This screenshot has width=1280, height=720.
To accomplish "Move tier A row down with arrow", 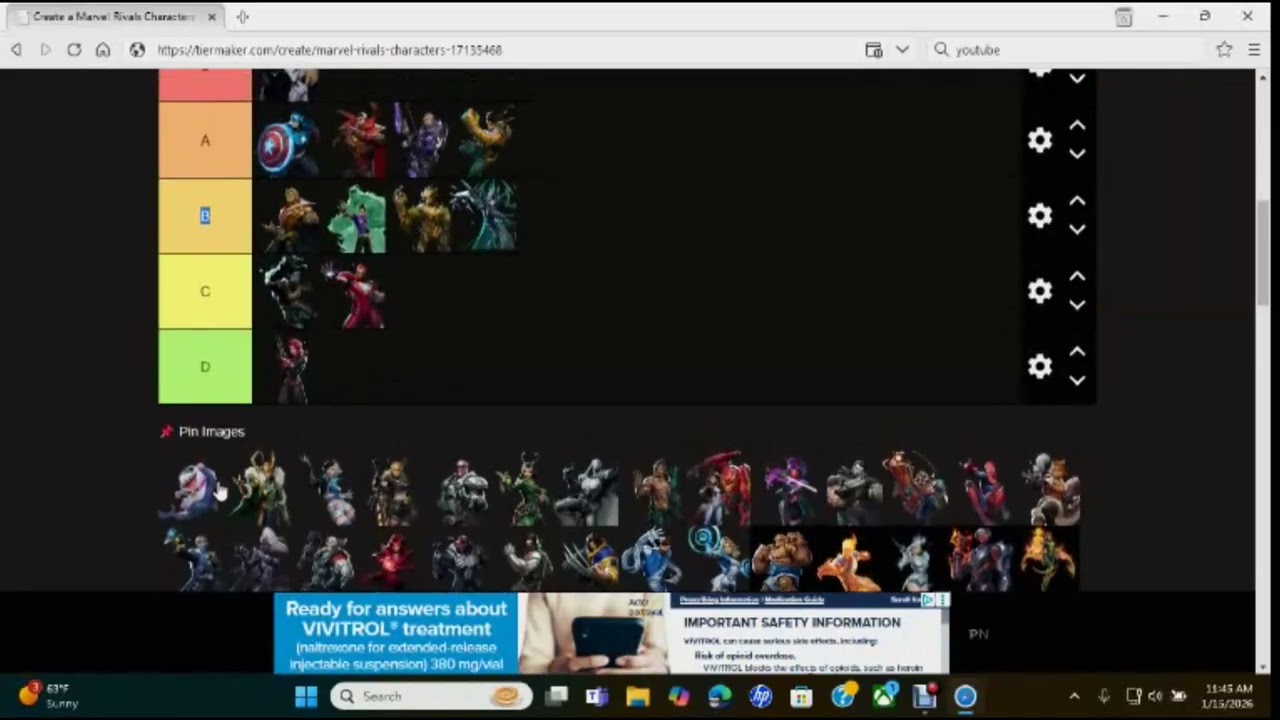I will click(1077, 154).
